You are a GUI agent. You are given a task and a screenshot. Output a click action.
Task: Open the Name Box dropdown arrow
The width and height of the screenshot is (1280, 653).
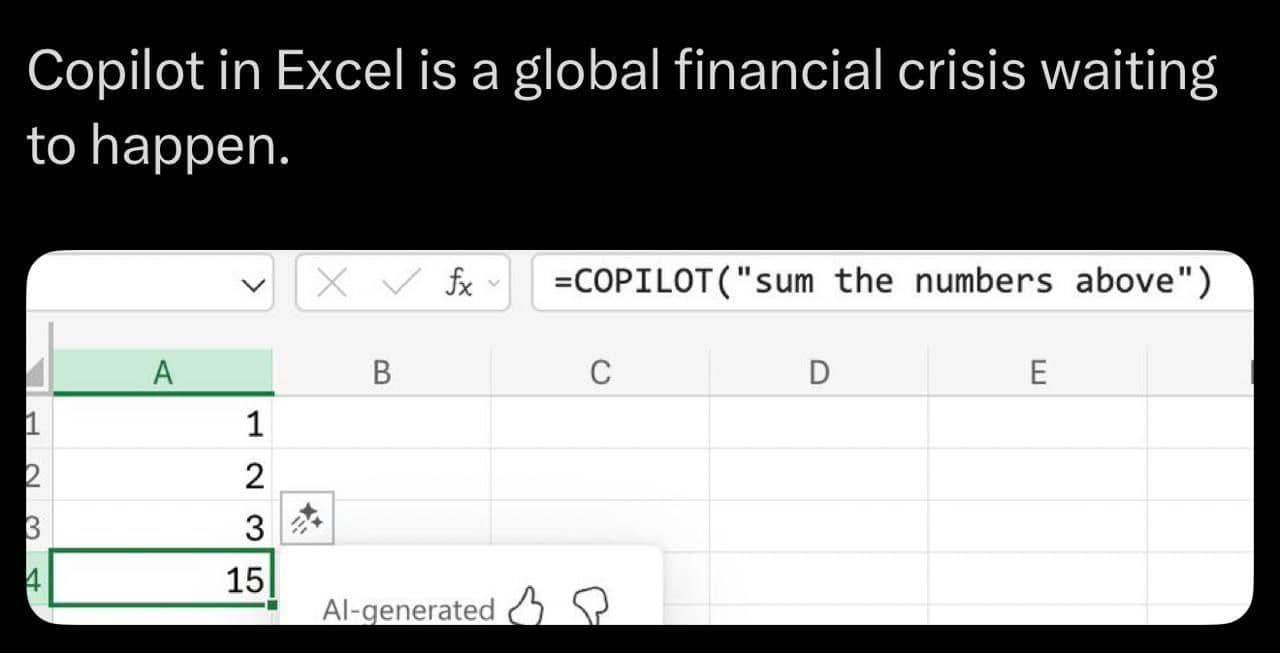(256, 283)
